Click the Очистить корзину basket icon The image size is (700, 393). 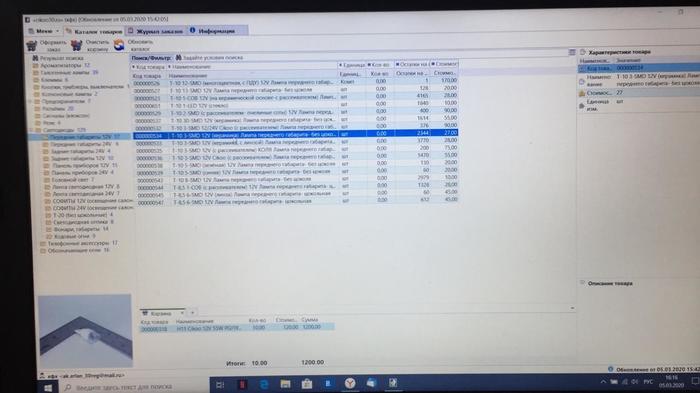[76, 45]
